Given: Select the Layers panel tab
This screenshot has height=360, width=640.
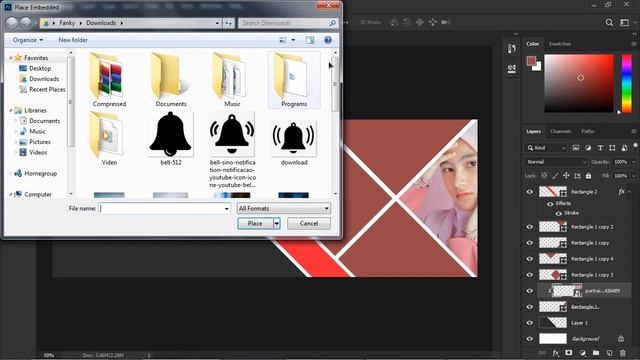Looking at the screenshot, I should 533,131.
